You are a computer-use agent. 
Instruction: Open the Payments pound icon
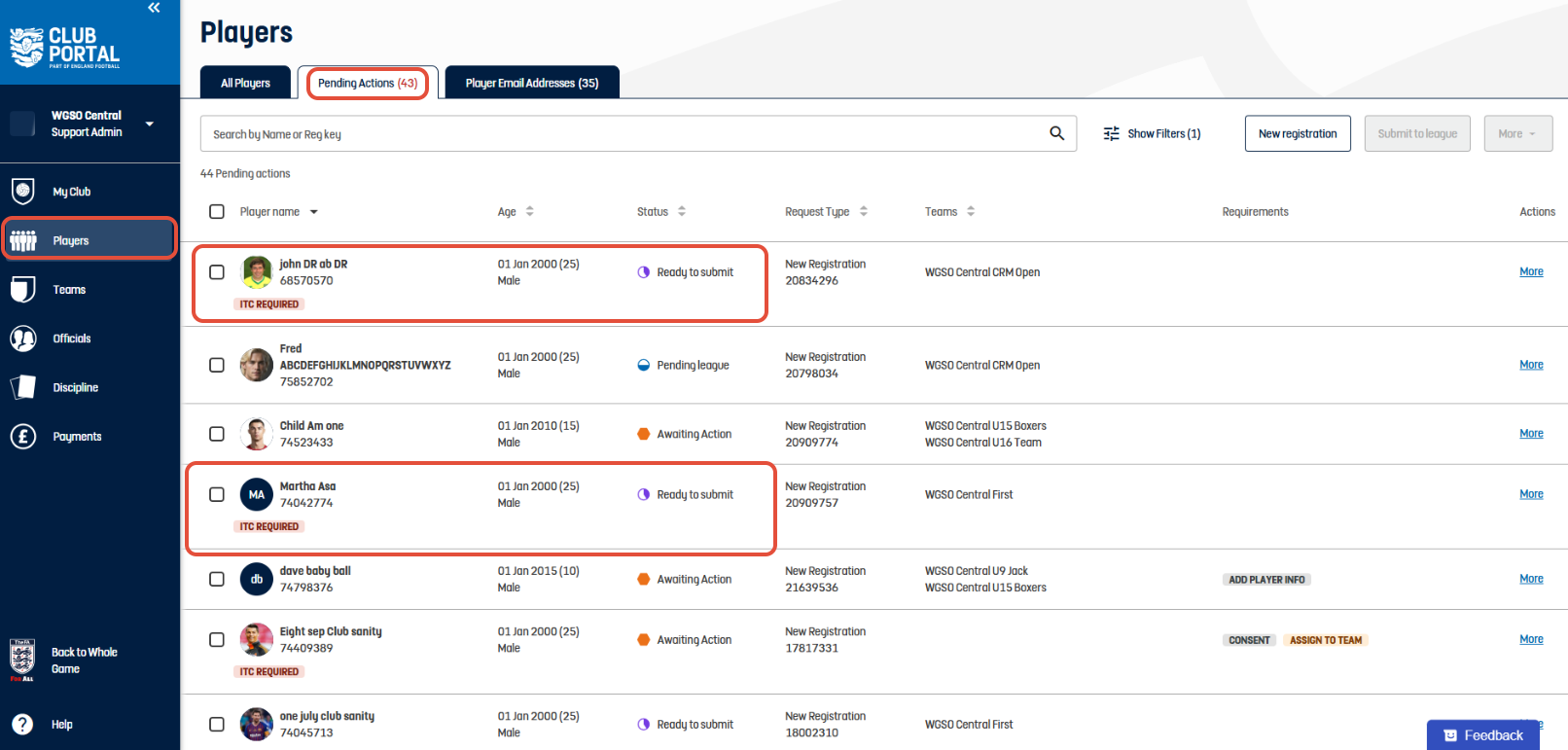click(x=23, y=437)
